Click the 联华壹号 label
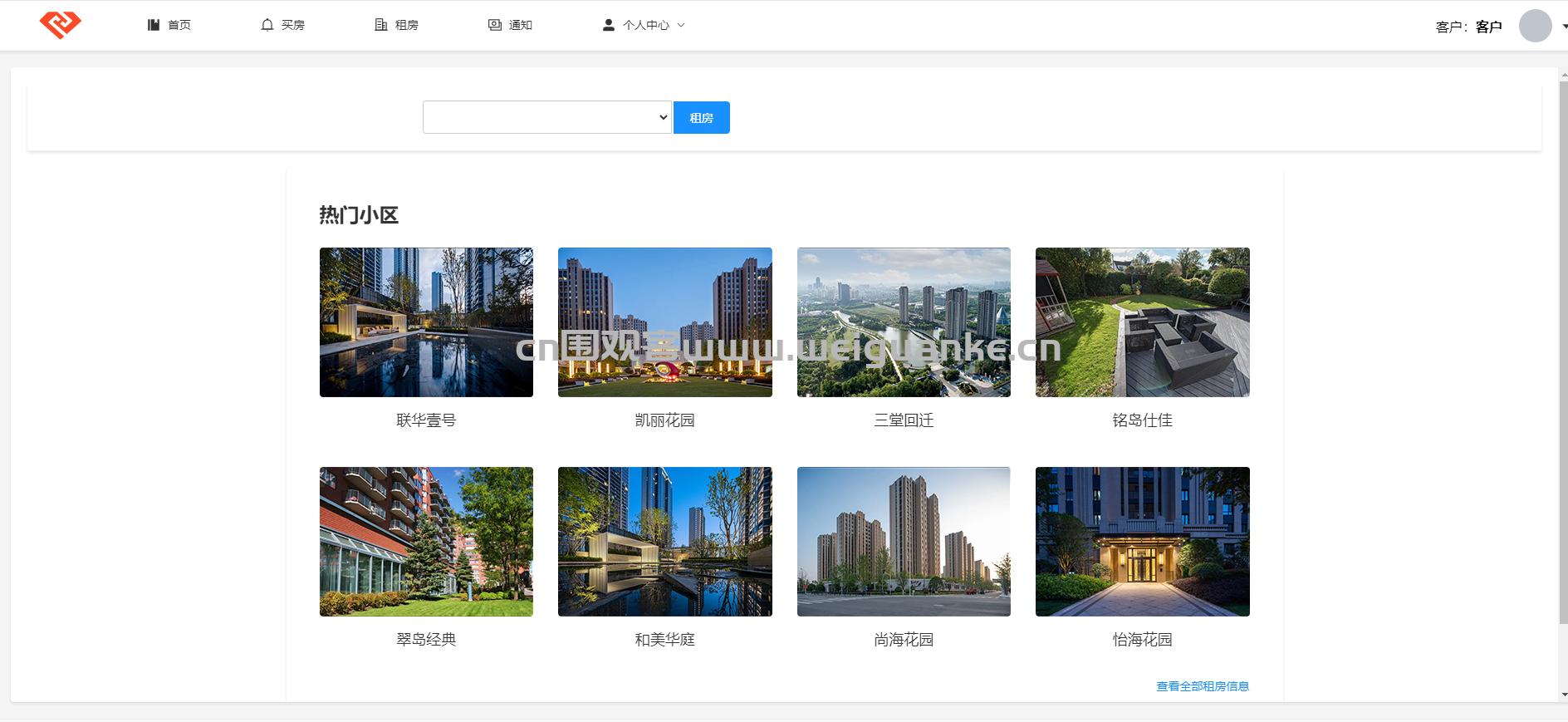This screenshot has height=722, width=1568. pos(426,420)
